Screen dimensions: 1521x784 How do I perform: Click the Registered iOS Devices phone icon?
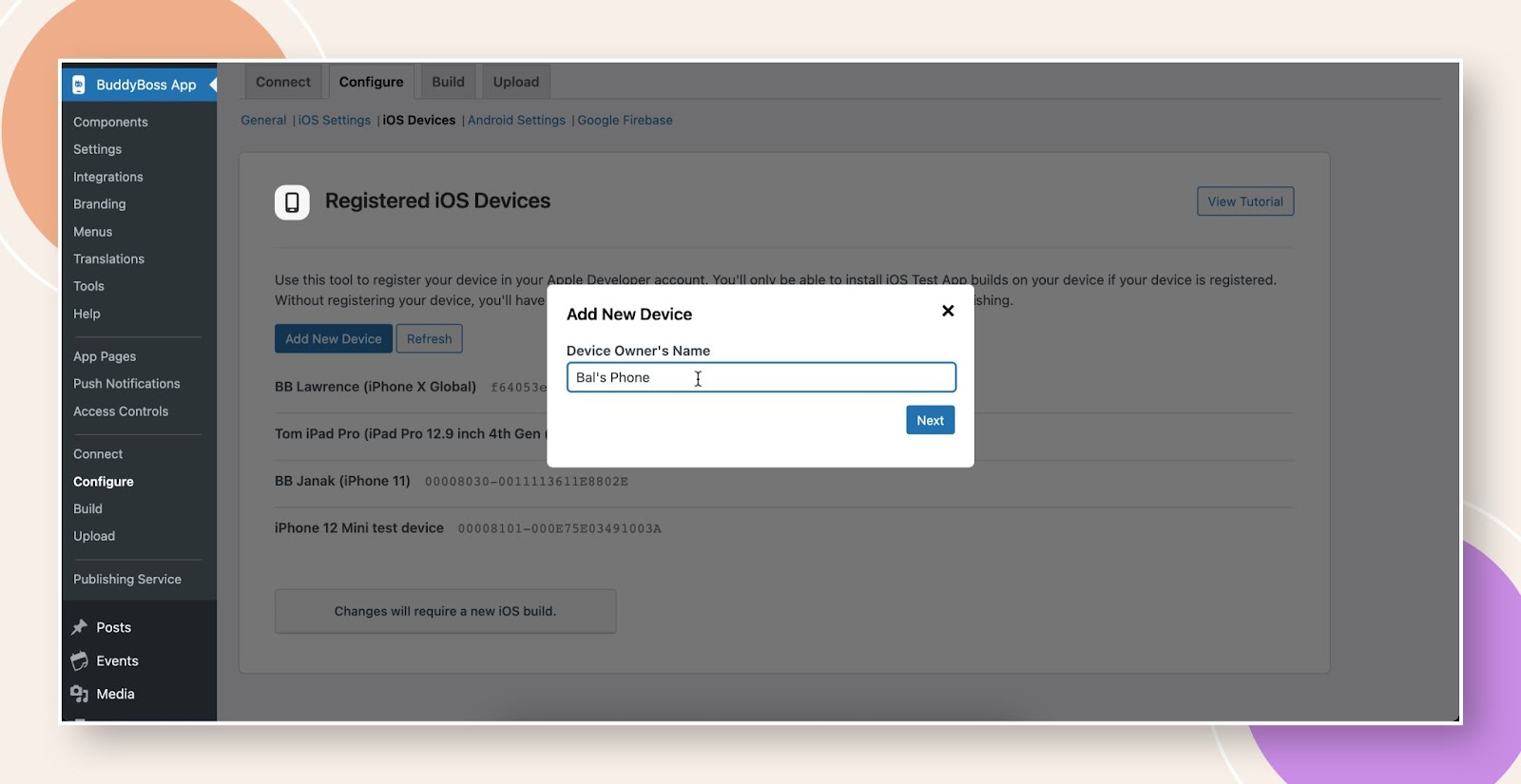292,202
